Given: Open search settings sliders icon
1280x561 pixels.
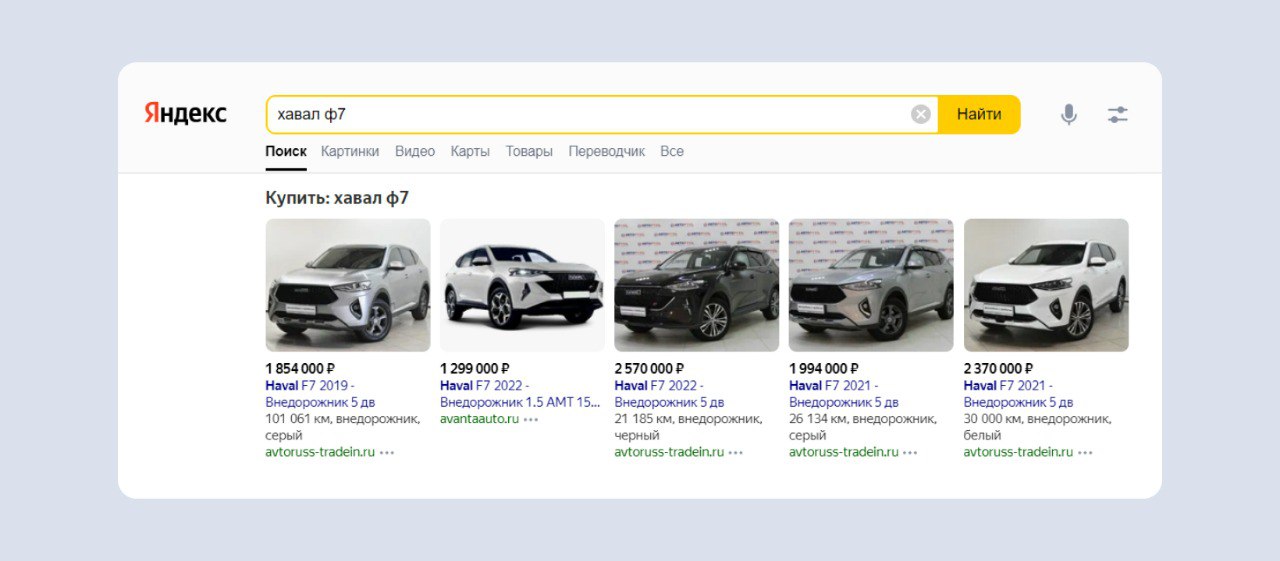Looking at the screenshot, I should (x=1118, y=115).
